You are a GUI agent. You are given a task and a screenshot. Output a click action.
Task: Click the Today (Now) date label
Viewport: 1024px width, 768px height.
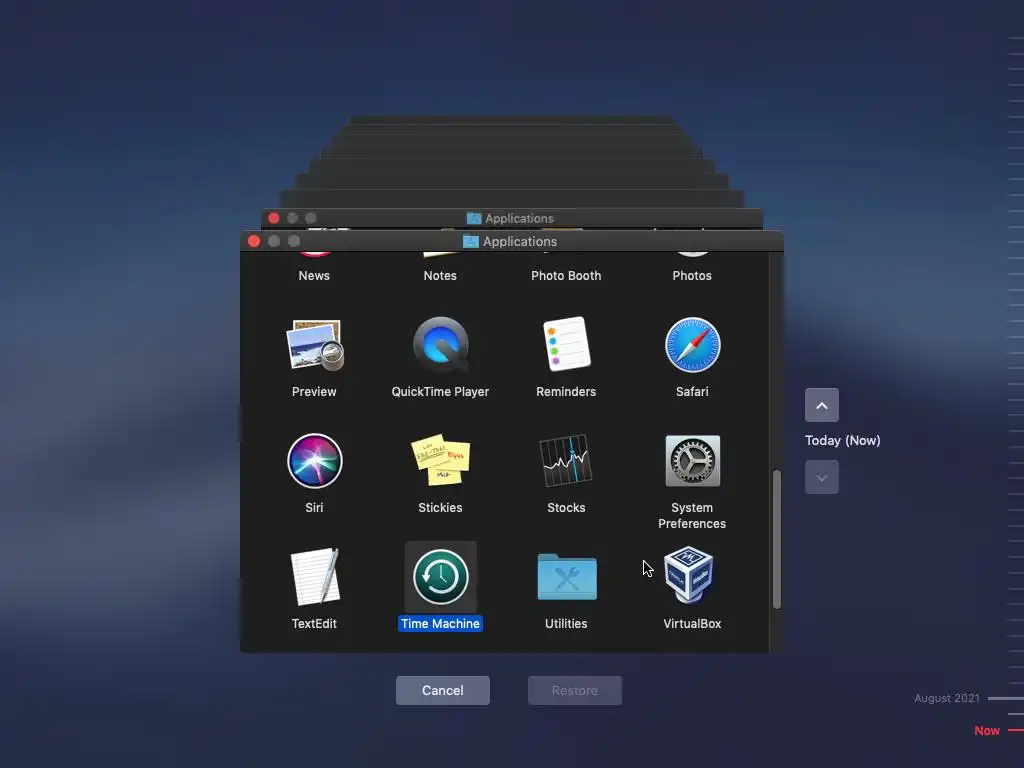(842, 441)
